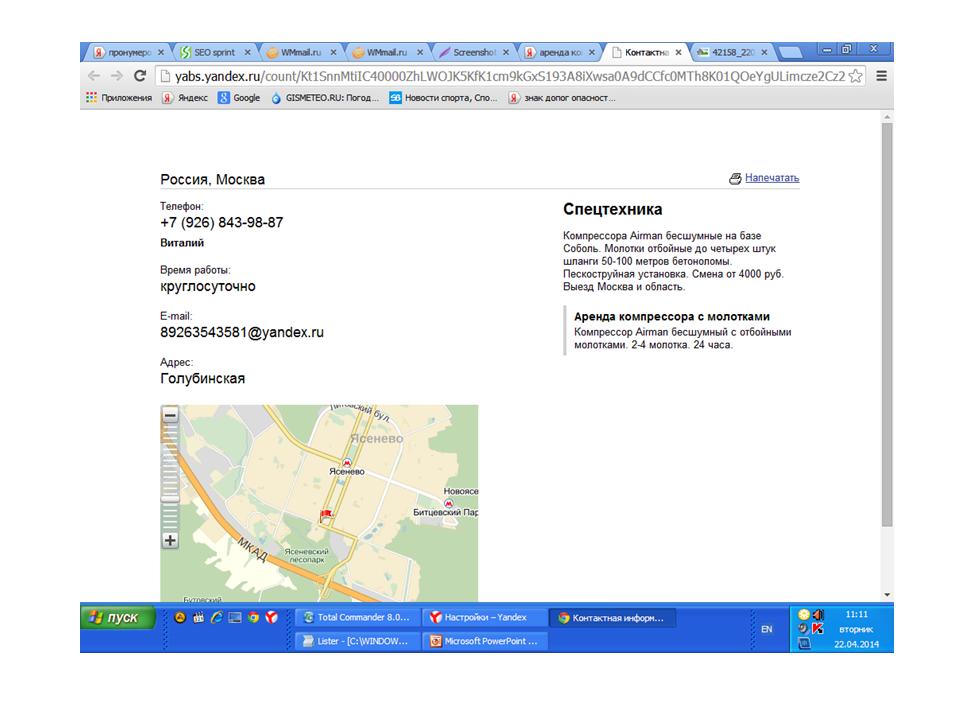
Task: Open the Яндекс bookmark
Action: tap(185, 97)
